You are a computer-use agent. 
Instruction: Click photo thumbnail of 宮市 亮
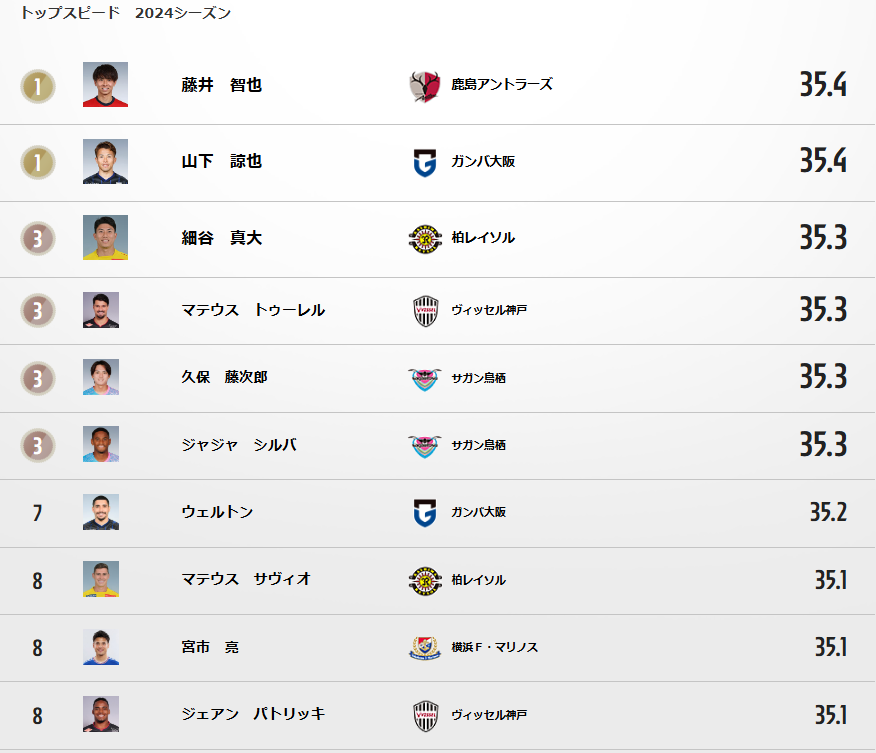tap(101, 647)
